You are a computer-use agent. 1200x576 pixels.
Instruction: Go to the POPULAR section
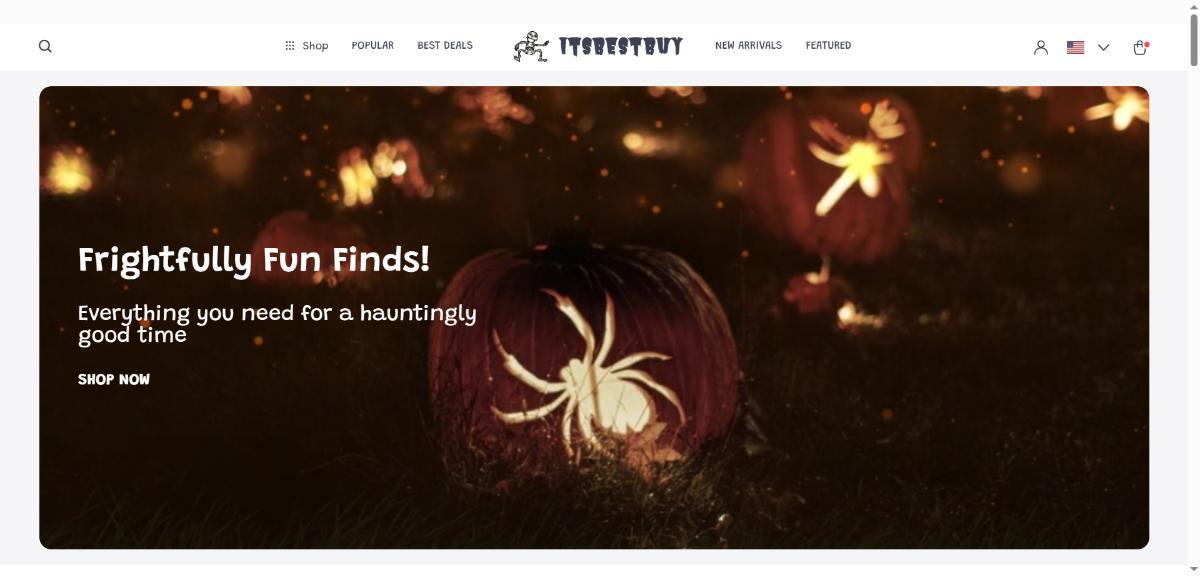(373, 46)
